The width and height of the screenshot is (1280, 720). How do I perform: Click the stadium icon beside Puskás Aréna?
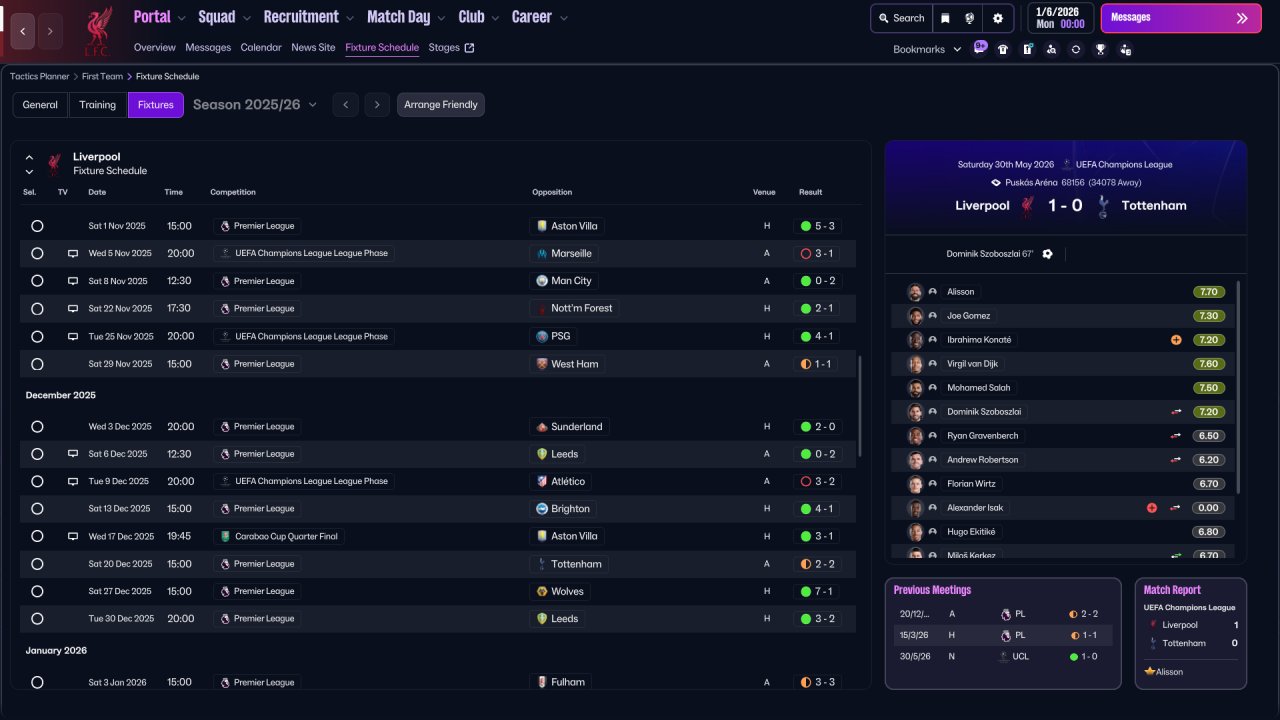[996, 183]
